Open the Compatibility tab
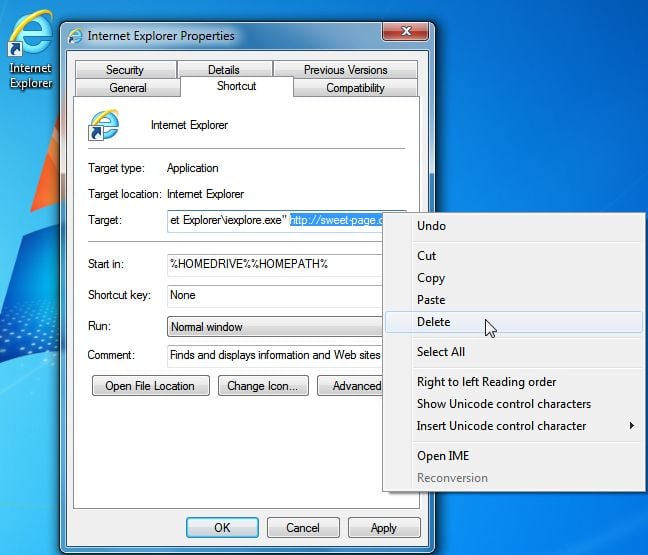The height and width of the screenshot is (555, 648). [x=355, y=88]
